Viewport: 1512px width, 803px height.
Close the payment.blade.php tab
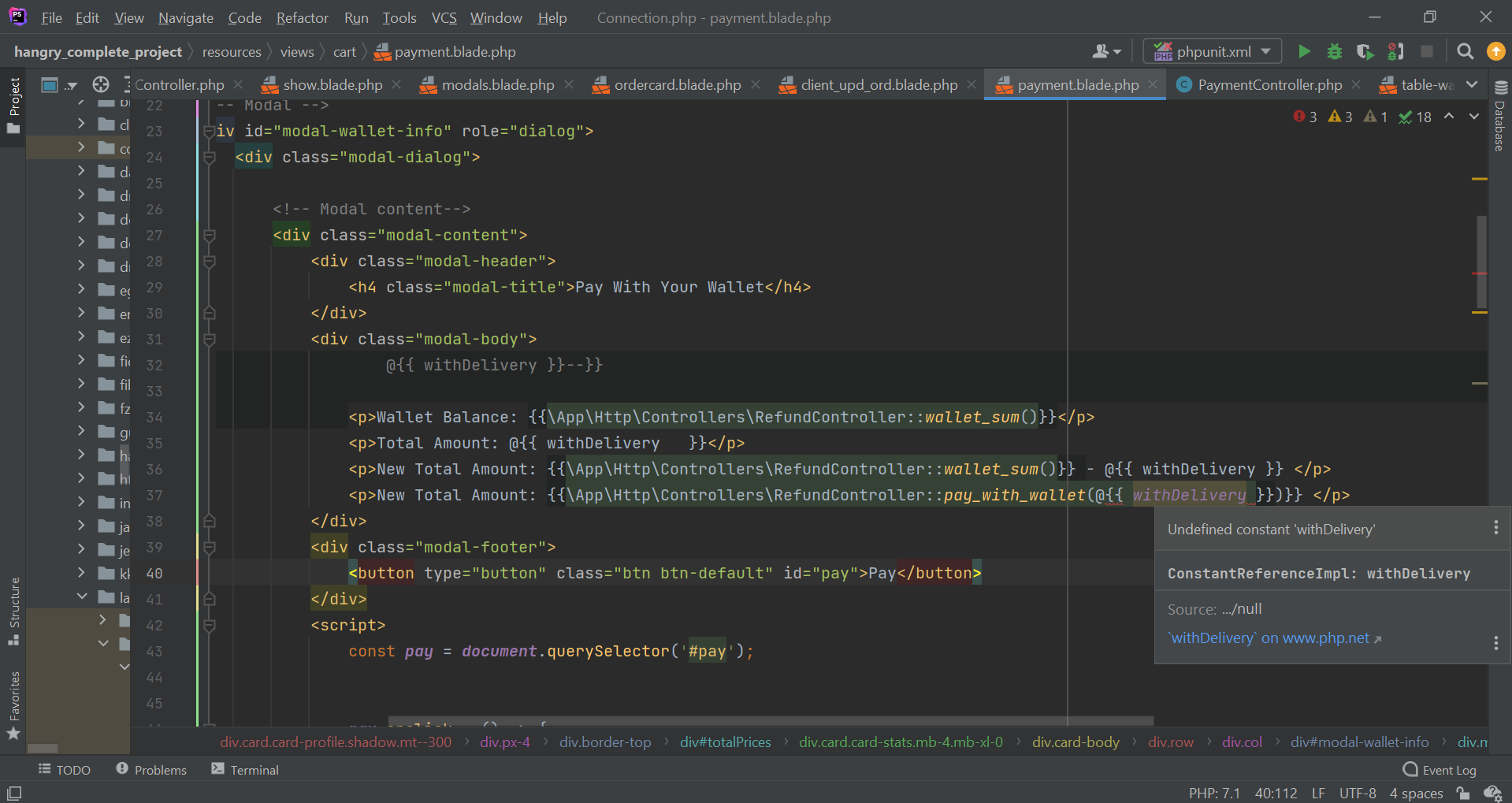1153,84
